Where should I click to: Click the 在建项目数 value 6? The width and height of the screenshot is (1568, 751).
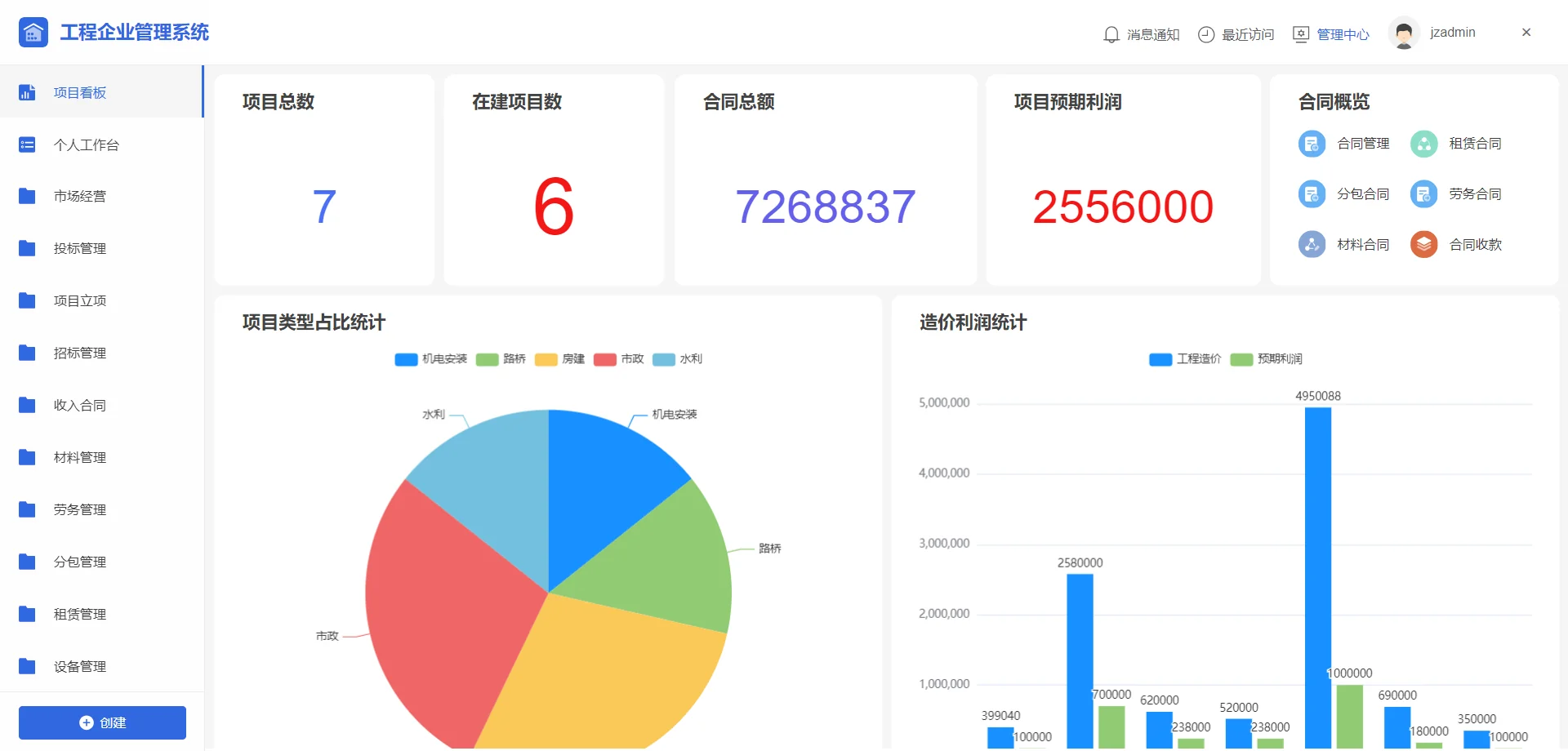[554, 207]
